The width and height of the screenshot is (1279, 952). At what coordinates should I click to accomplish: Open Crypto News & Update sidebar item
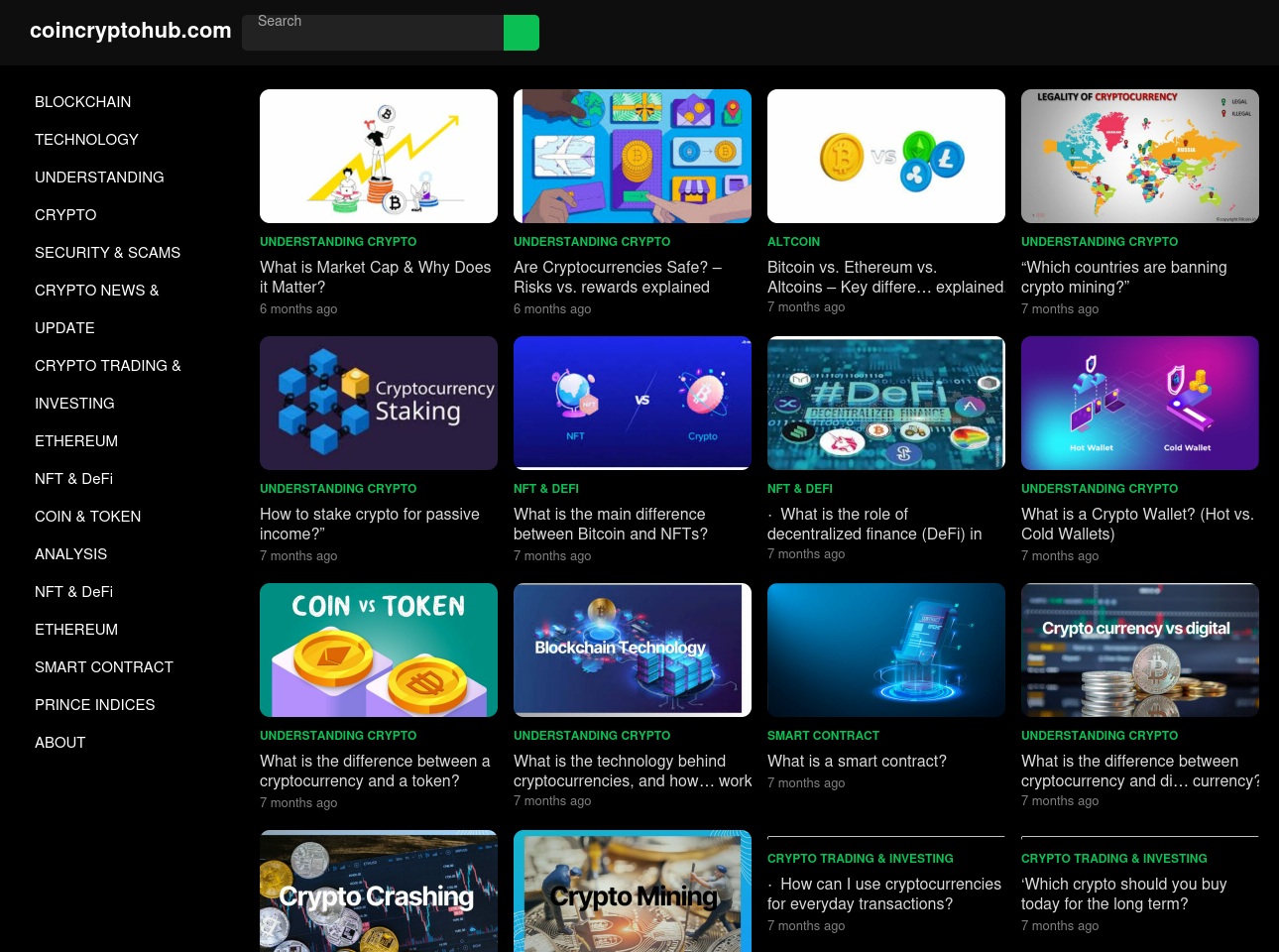coord(96,309)
